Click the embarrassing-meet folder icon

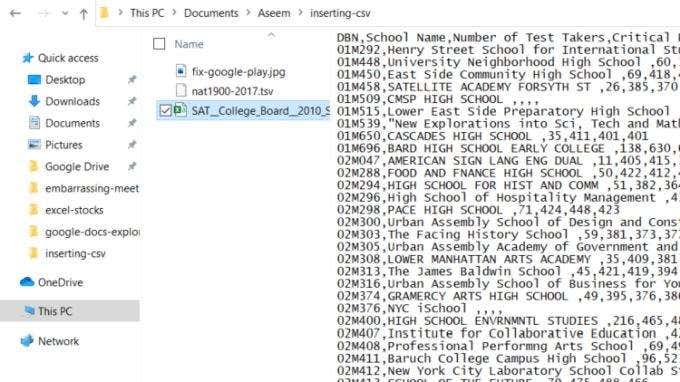(33, 188)
